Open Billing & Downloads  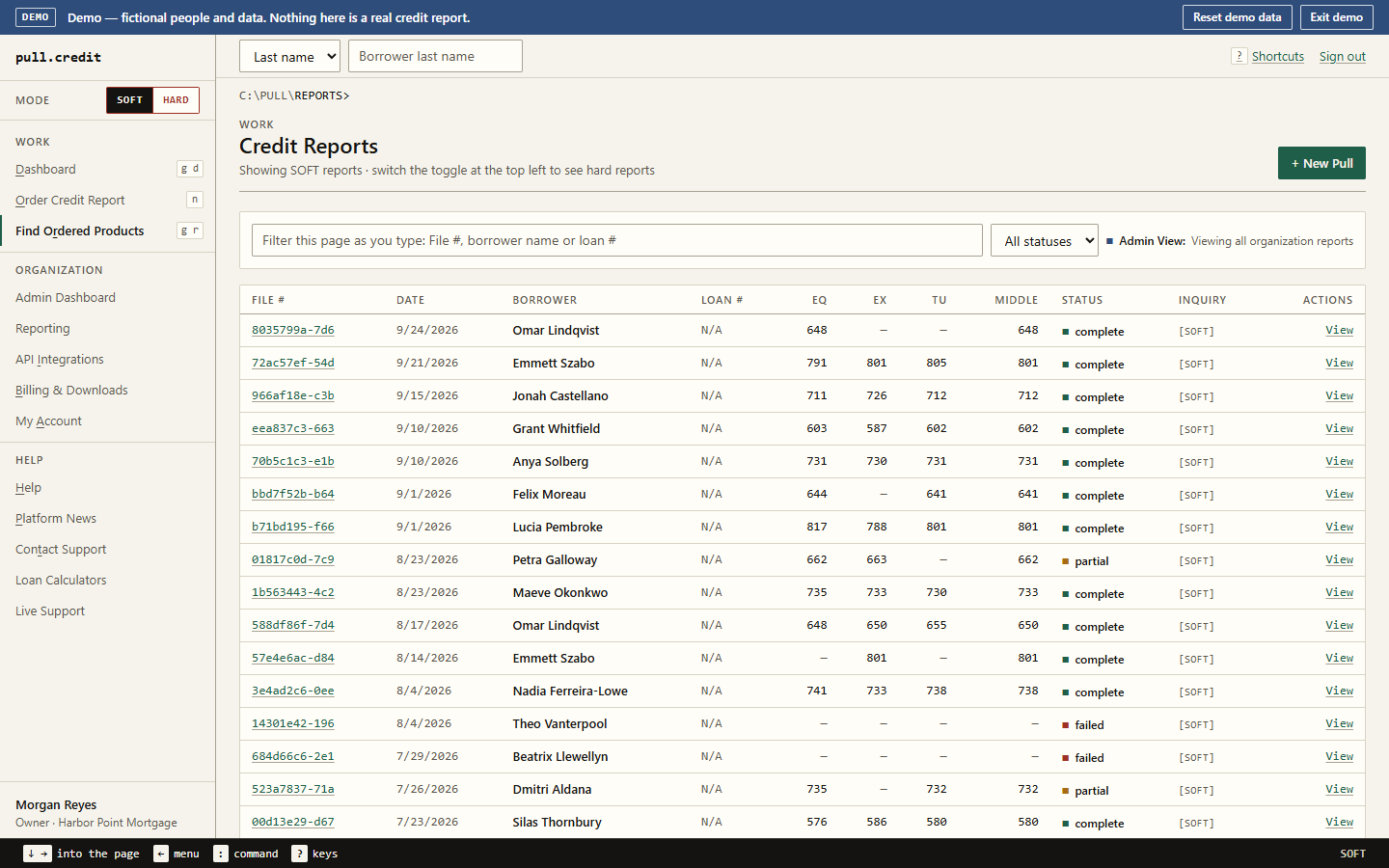(71, 390)
